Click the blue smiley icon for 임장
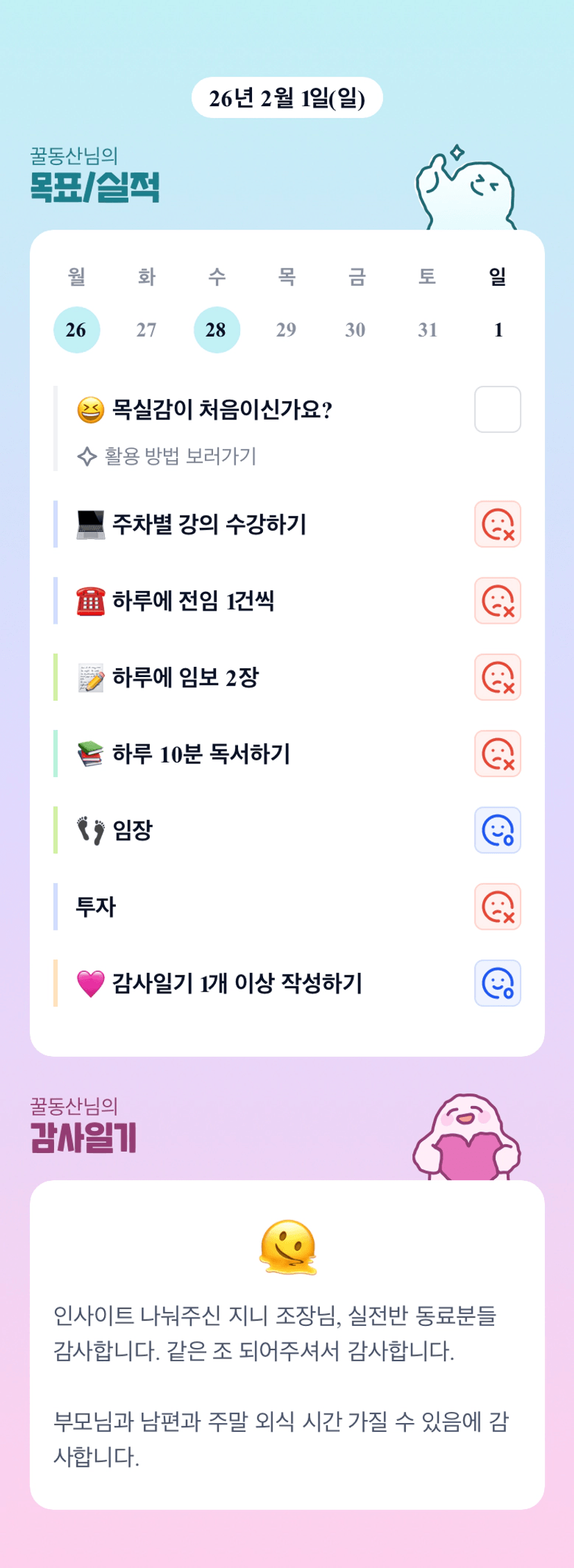The height and width of the screenshot is (1568, 574). tap(497, 830)
